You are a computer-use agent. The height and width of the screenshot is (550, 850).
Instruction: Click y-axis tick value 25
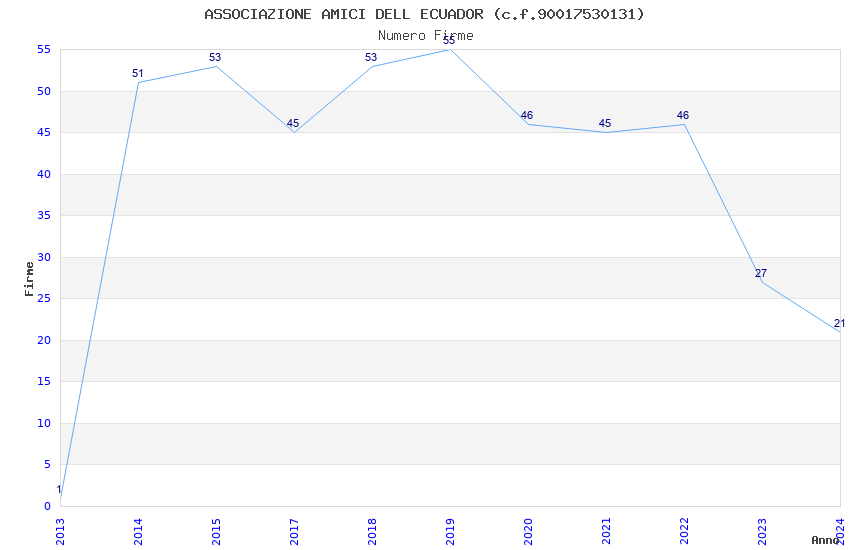click(x=44, y=298)
